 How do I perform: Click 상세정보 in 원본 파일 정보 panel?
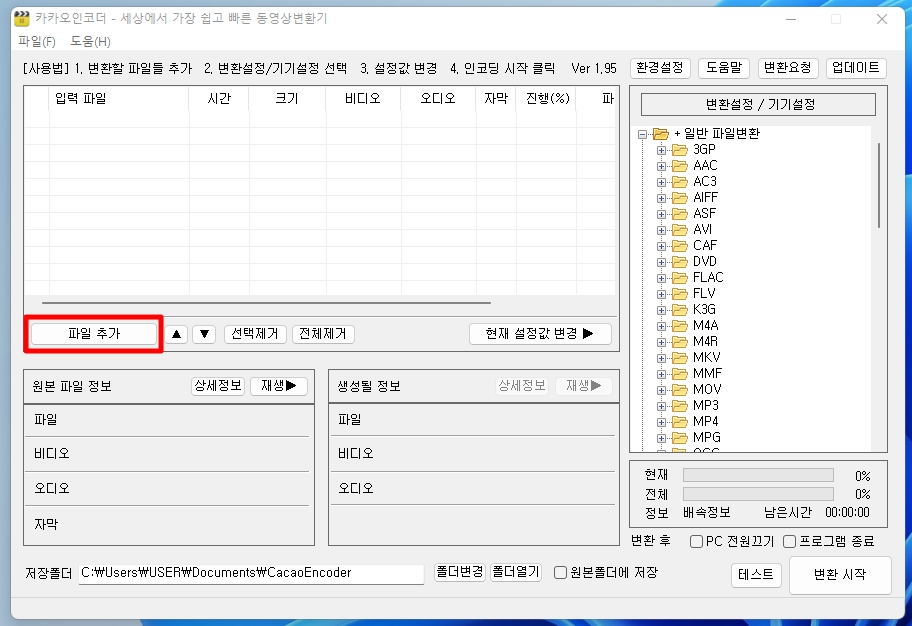coord(218,386)
